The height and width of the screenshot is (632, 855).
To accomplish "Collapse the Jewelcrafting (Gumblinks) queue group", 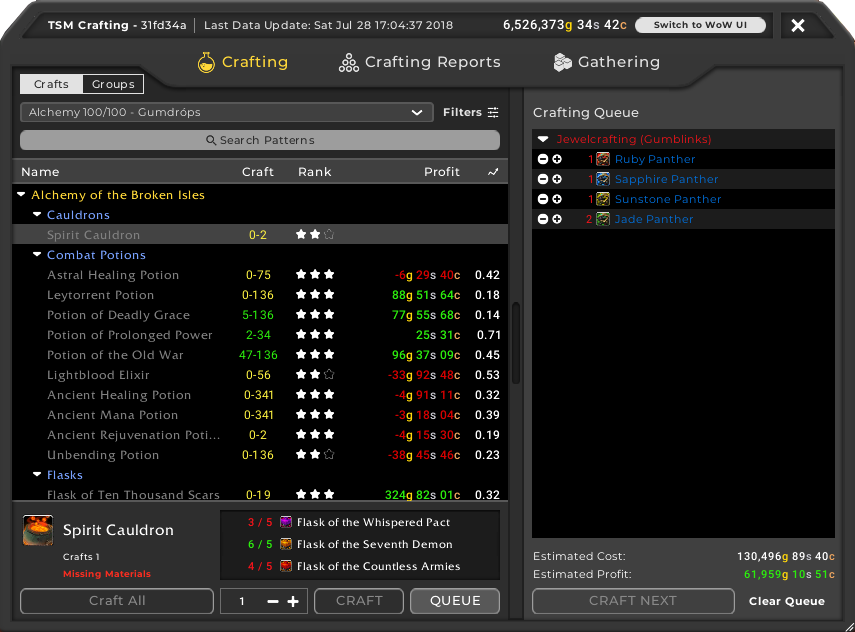I will (543, 139).
